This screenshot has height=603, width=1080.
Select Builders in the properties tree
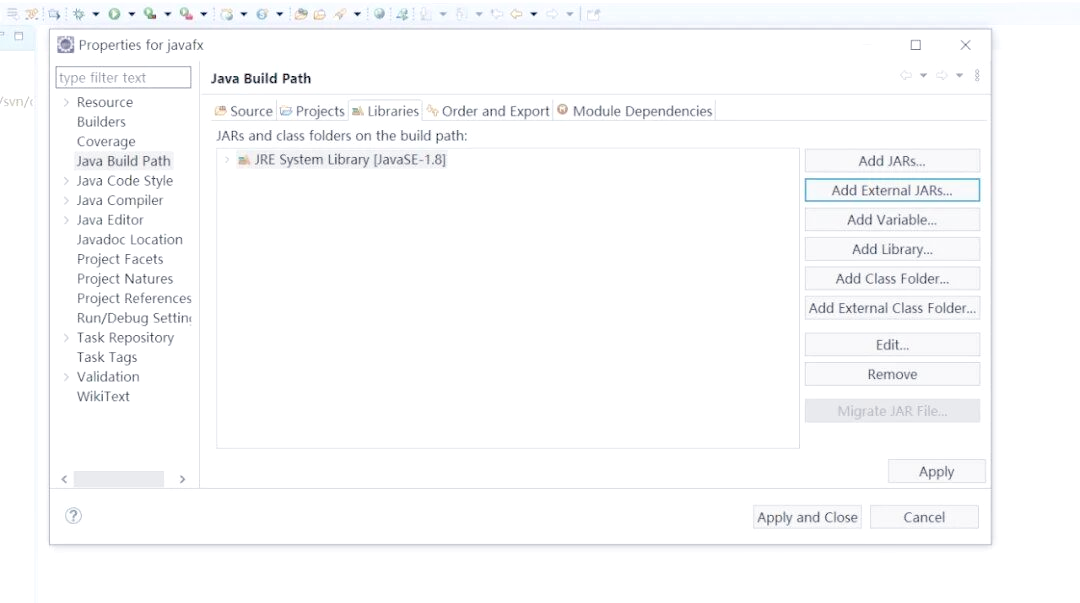[x=101, y=122]
